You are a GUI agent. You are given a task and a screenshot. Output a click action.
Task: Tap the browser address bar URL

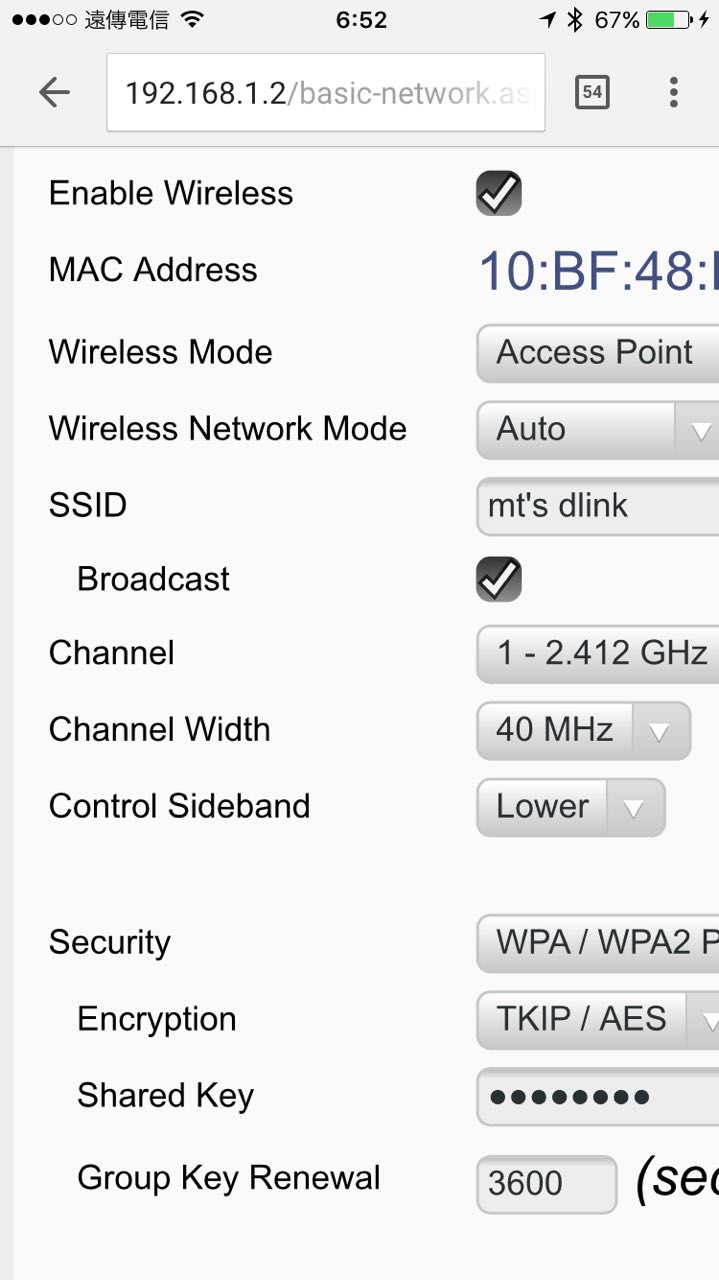coord(325,93)
